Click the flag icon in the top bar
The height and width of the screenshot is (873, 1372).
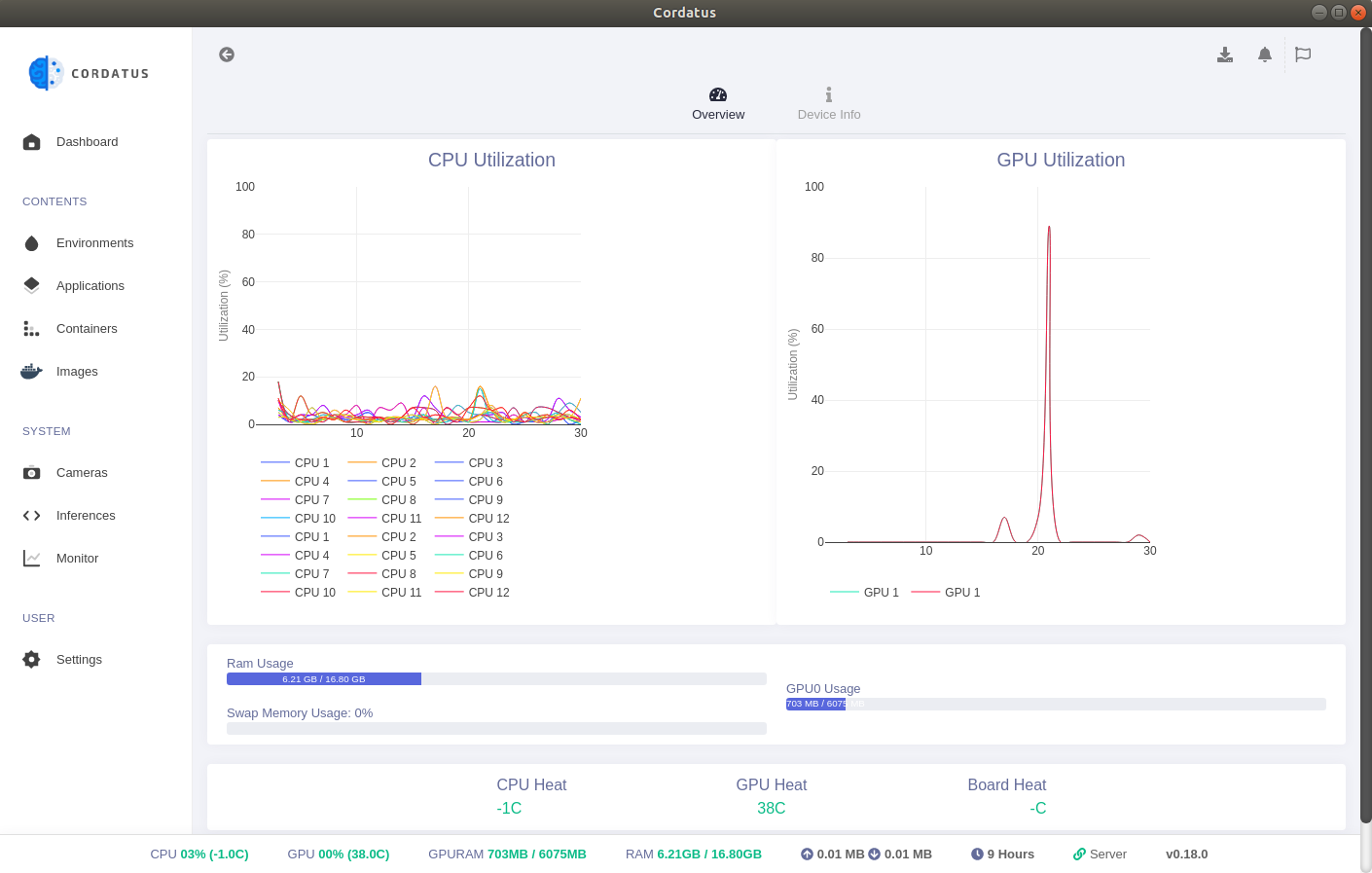tap(1303, 55)
